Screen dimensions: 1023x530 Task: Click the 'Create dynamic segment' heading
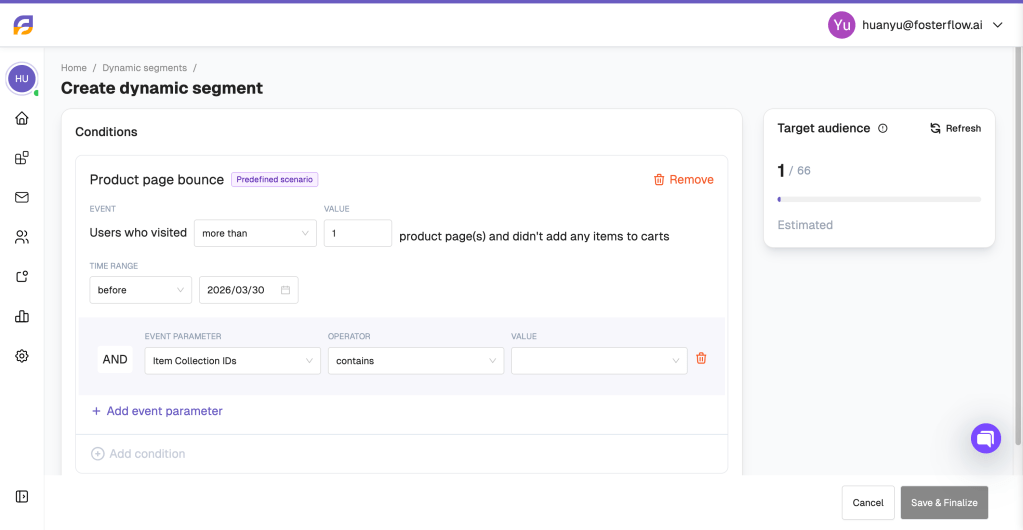click(162, 88)
